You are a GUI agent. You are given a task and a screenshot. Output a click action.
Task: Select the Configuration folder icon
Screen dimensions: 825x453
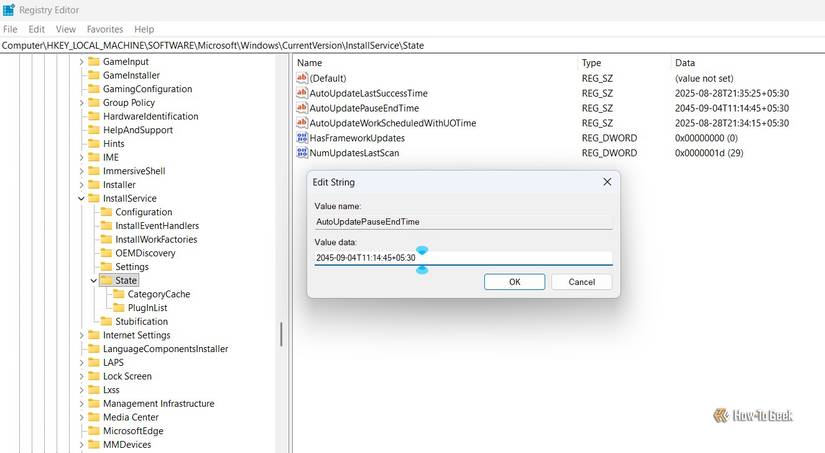click(106, 212)
